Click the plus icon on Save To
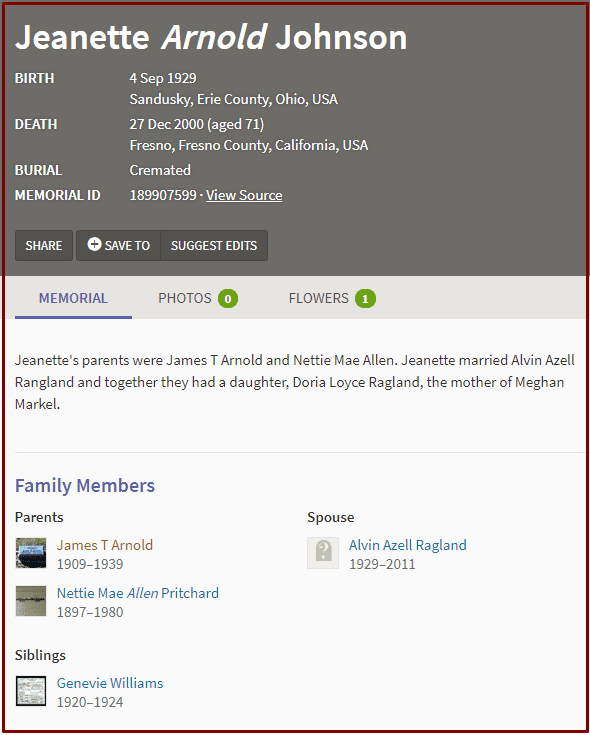Screen dimensions: 590x735 tap(94, 244)
